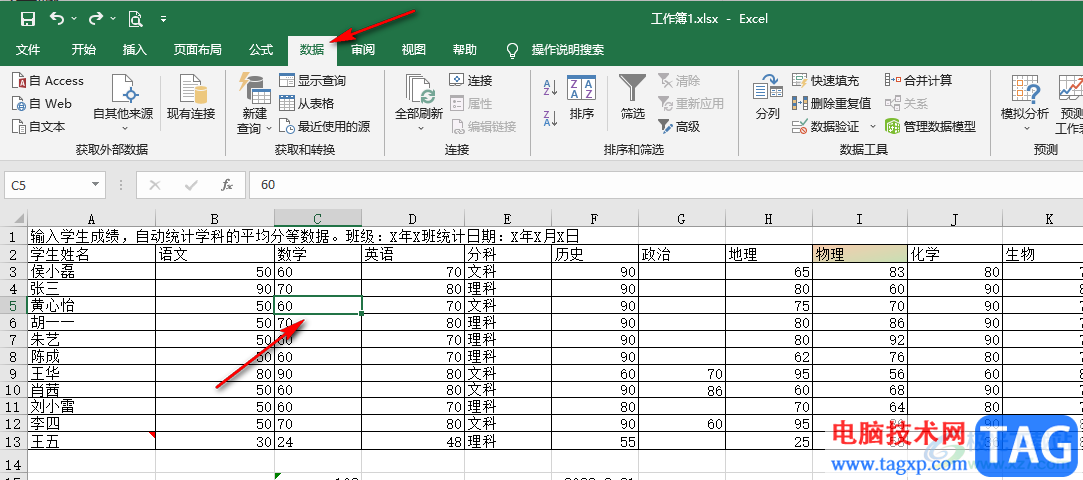Click 从表格 to query from table
This screenshot has height=480, width=1083.
tap(307, 104)
